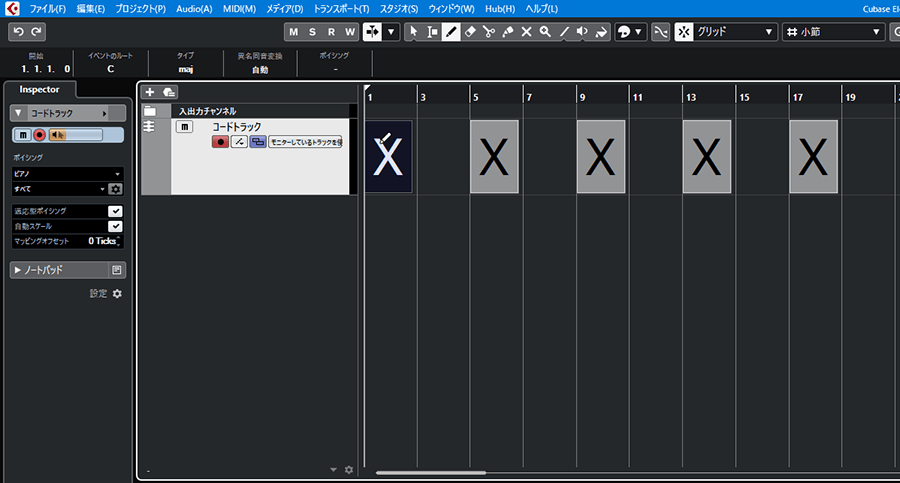Select the Erase tool
The image size is (900, 483).
(x=470, y=32)
